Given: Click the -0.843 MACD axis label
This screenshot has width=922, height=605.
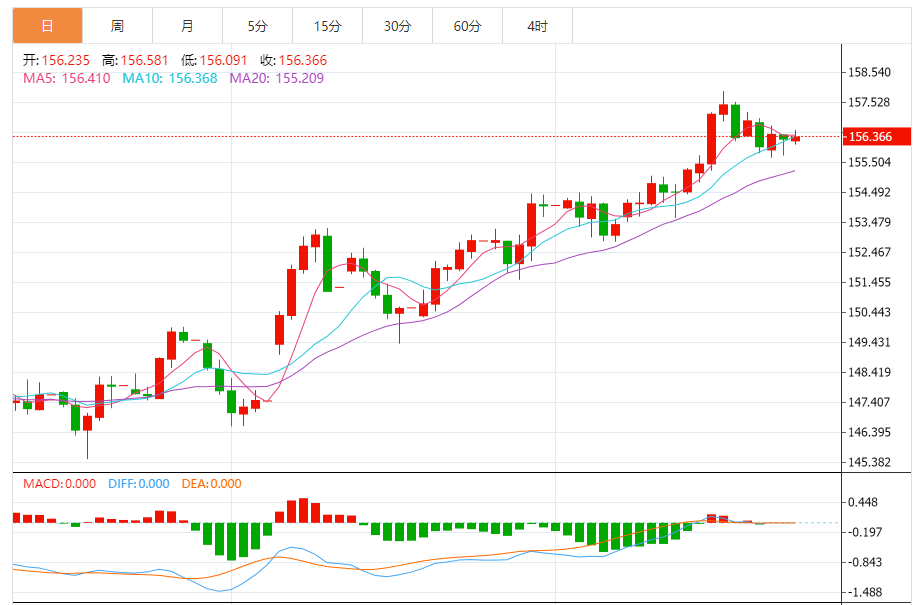Looking at the screenshot, I should point(865,562).
